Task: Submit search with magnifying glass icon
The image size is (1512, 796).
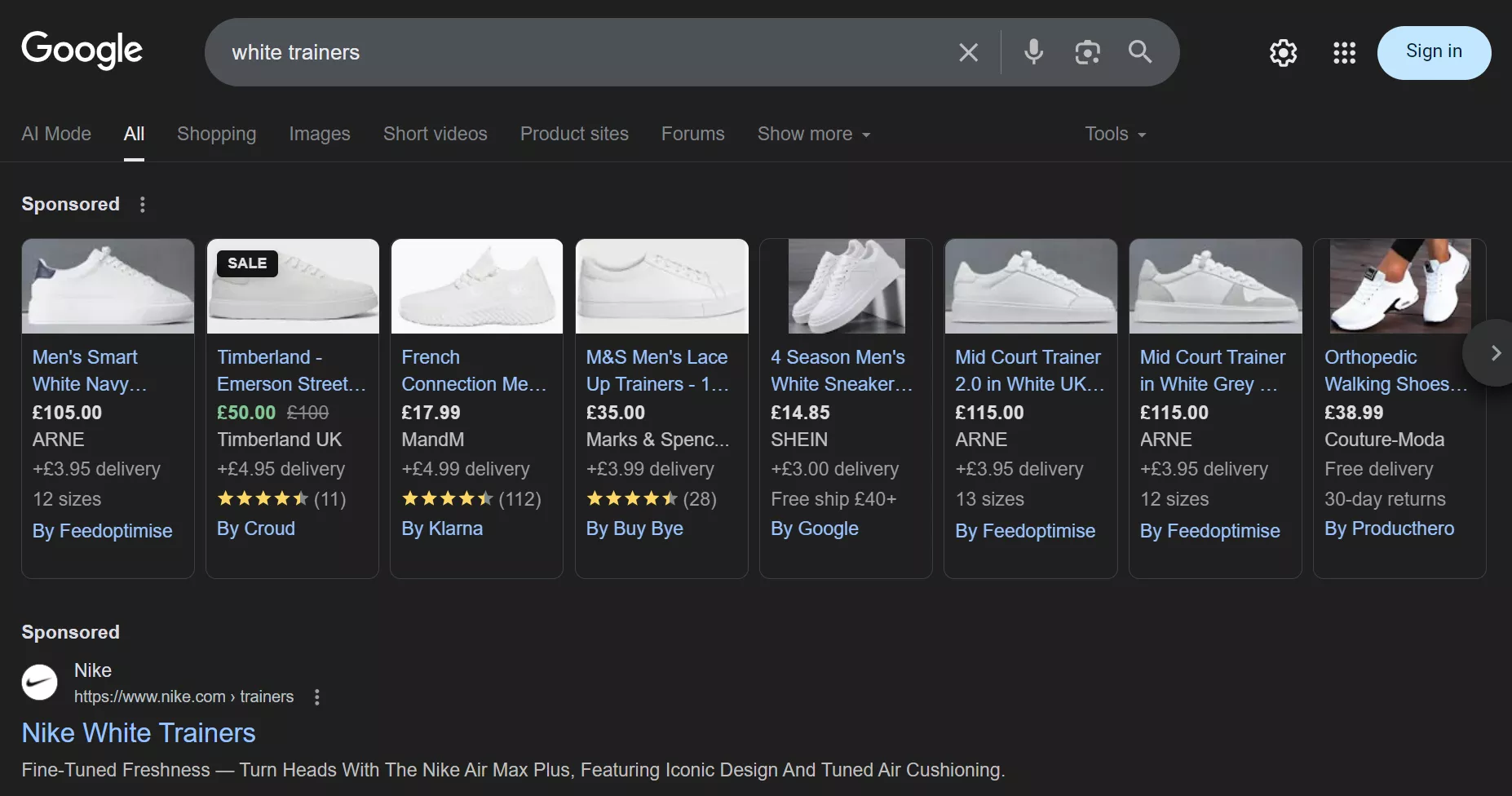Action: tap(1140, 52)
